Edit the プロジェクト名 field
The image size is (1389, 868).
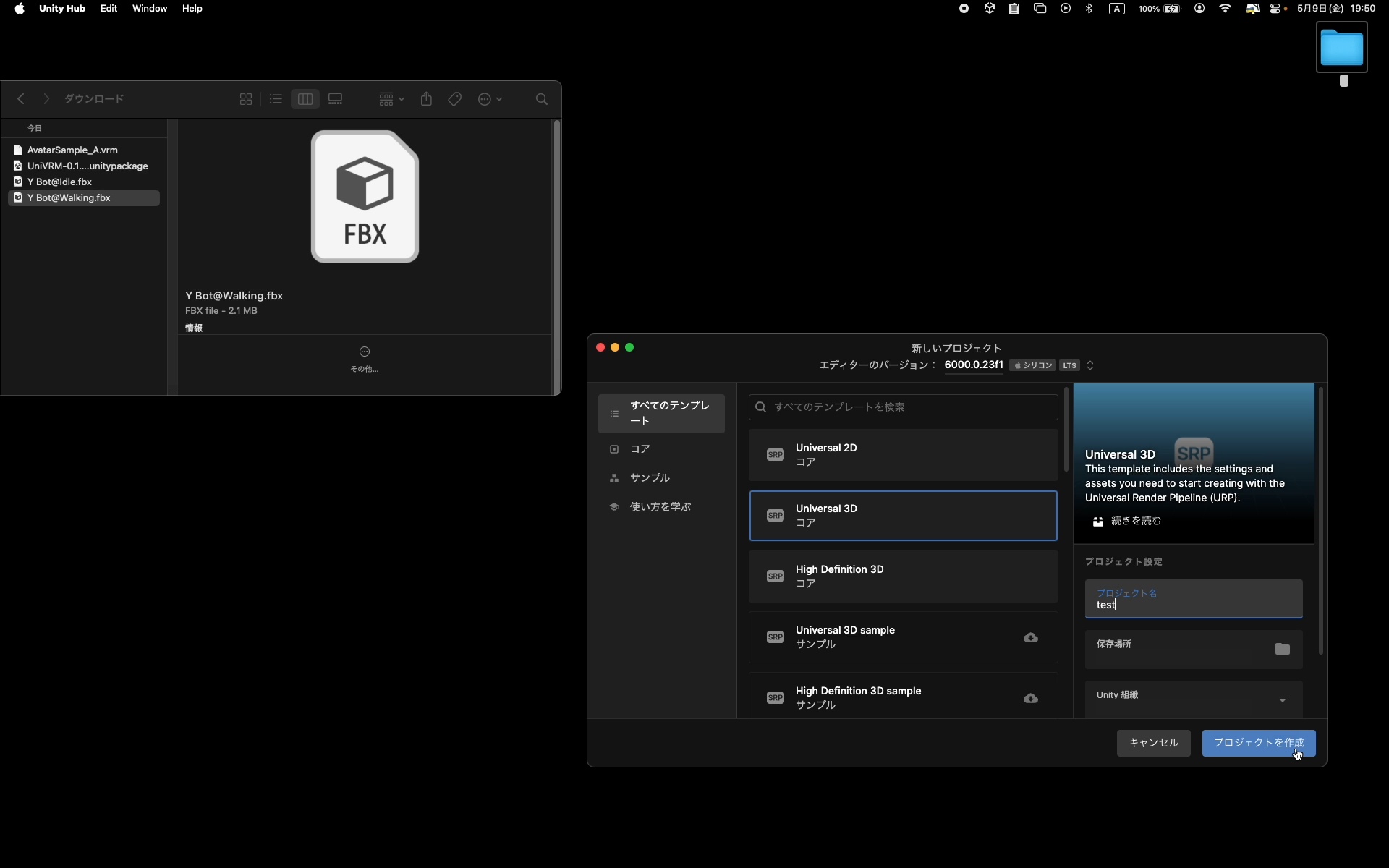coord(1194,599)
